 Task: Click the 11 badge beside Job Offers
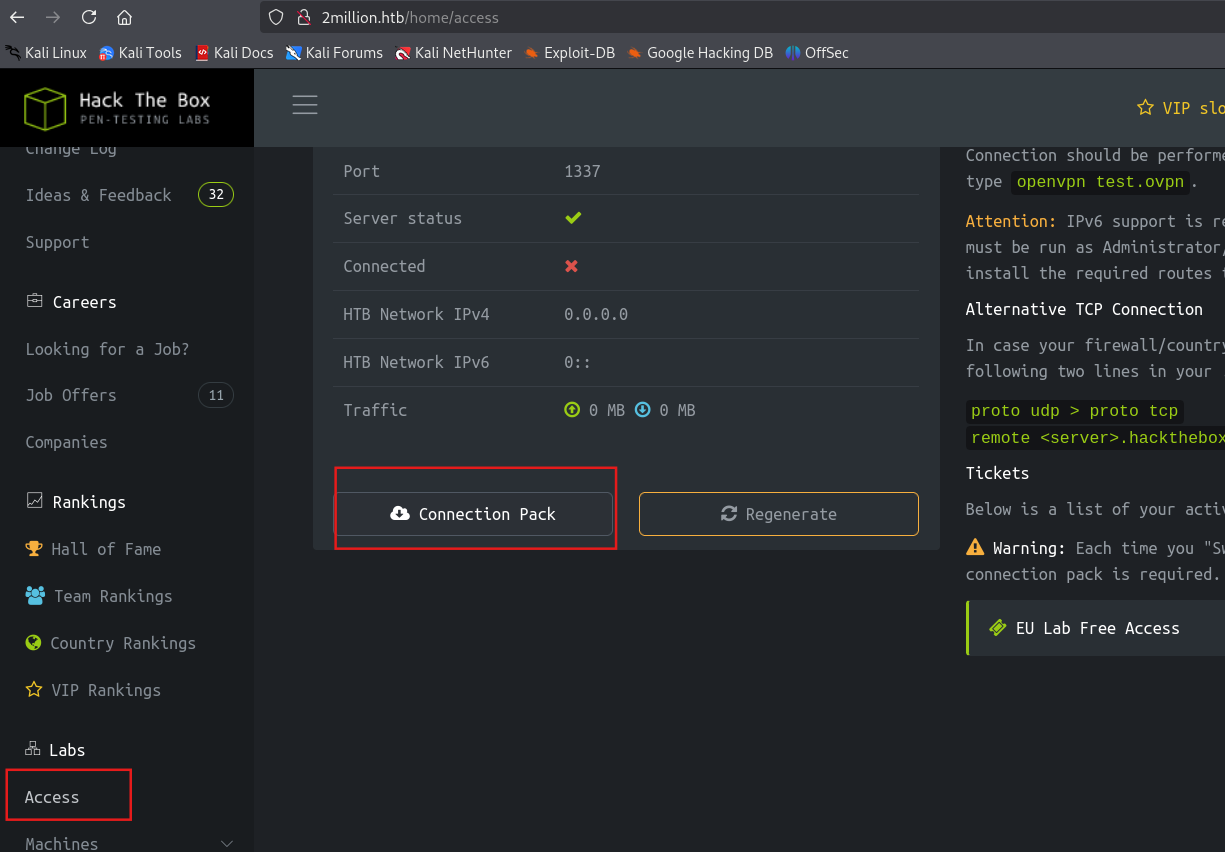[216, 395]
